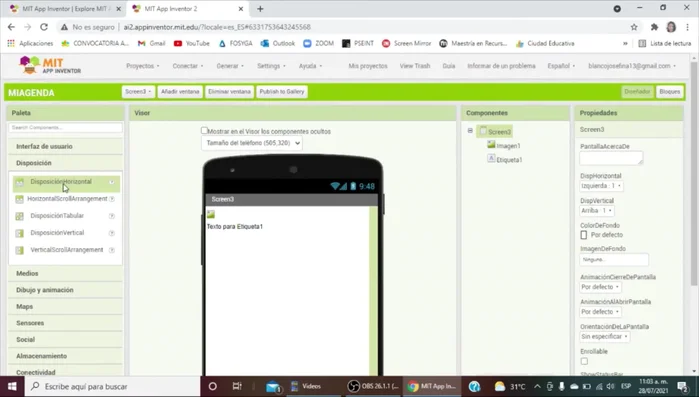This screenshot has width=699, height=397.
Task: Click the Publish to Gallery button
Action: pos(282,92)
